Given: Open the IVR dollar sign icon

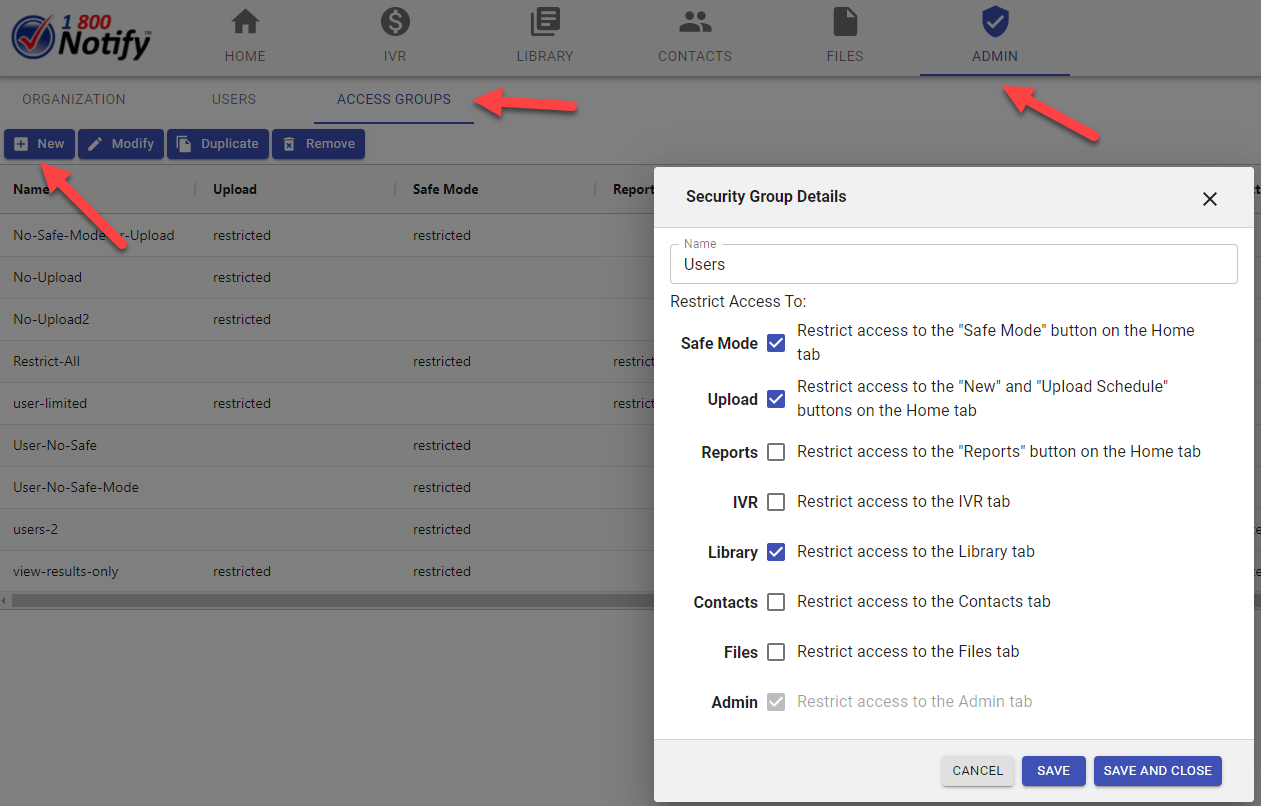Looking at the screenshot, I should [395, 22].
